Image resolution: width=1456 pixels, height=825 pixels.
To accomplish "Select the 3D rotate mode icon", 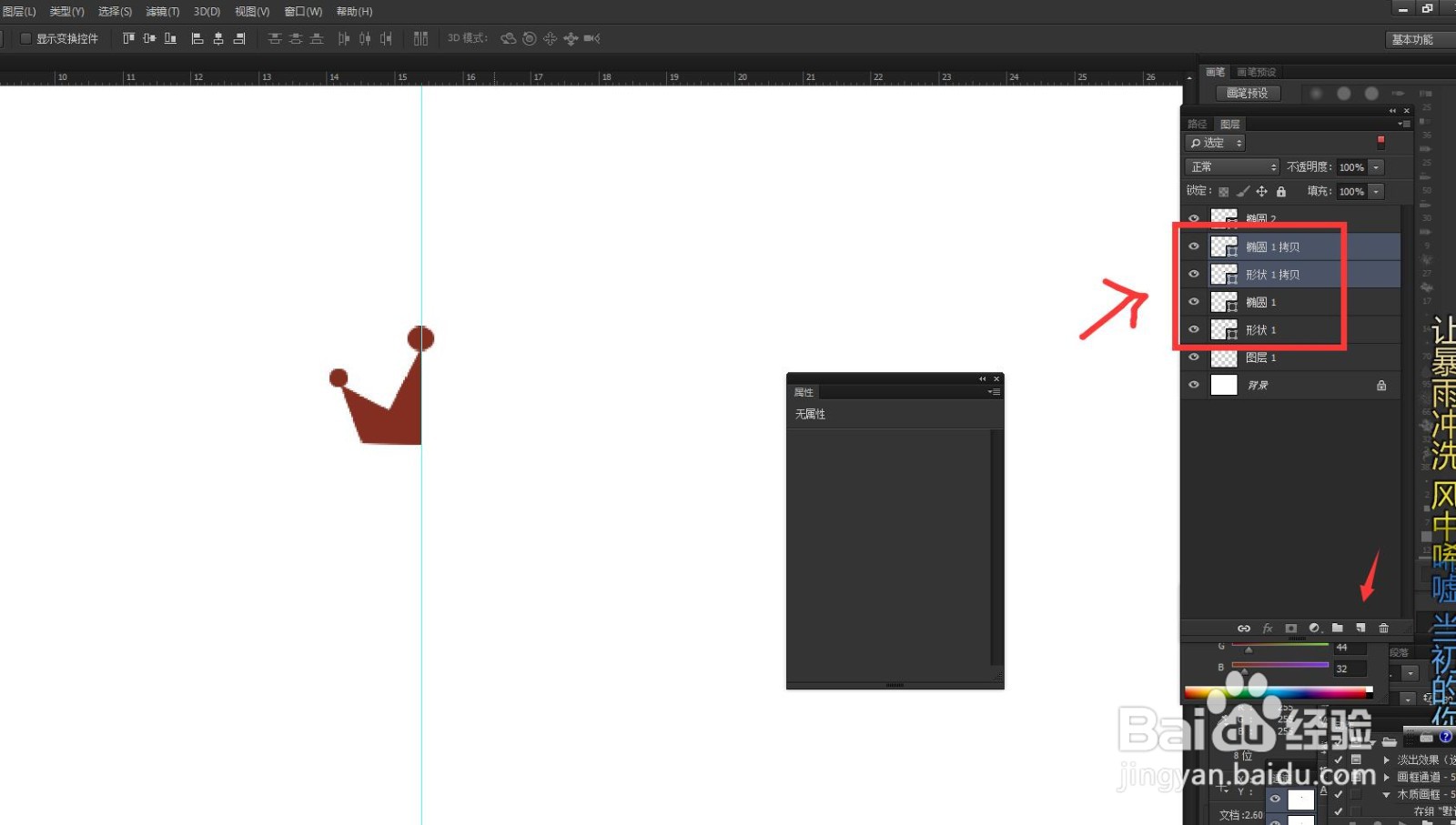I will point(508,38).
